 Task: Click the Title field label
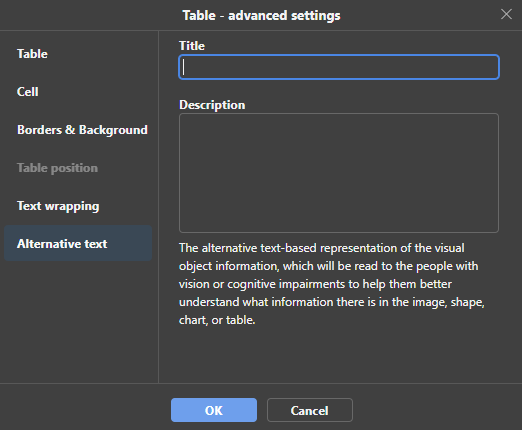click(192, 46)
